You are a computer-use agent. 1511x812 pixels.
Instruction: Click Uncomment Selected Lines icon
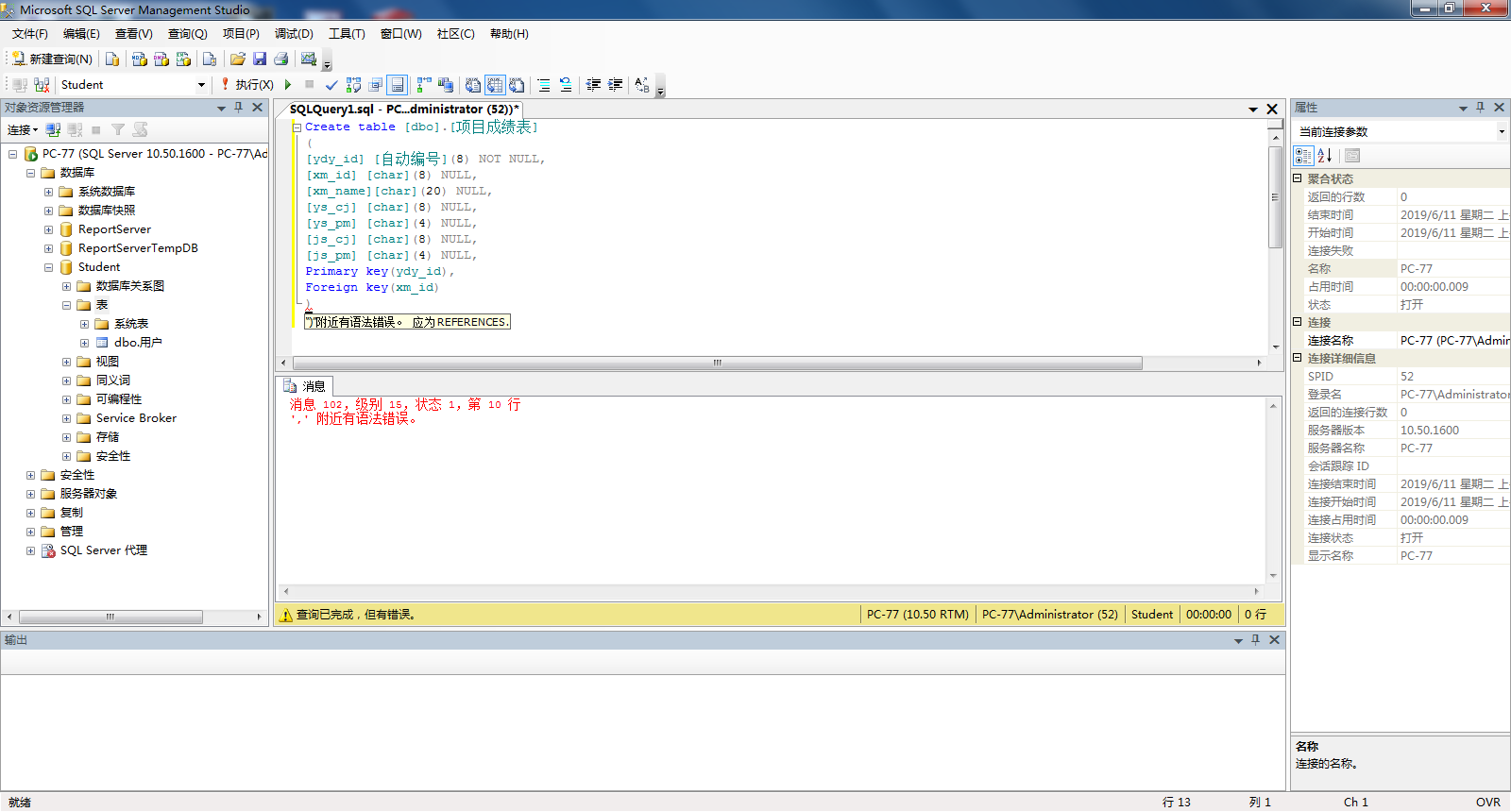(566, 85)
